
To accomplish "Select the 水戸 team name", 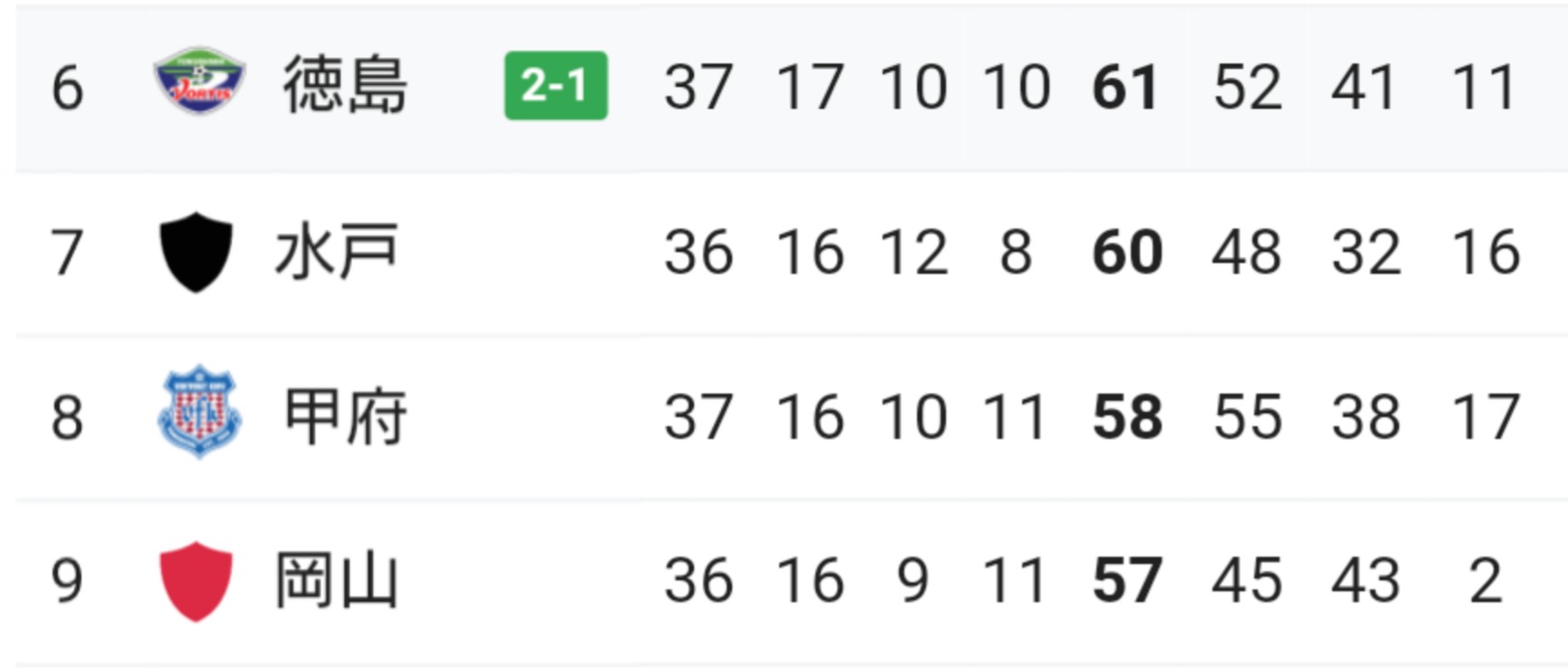I will click(x=336, y=252).
